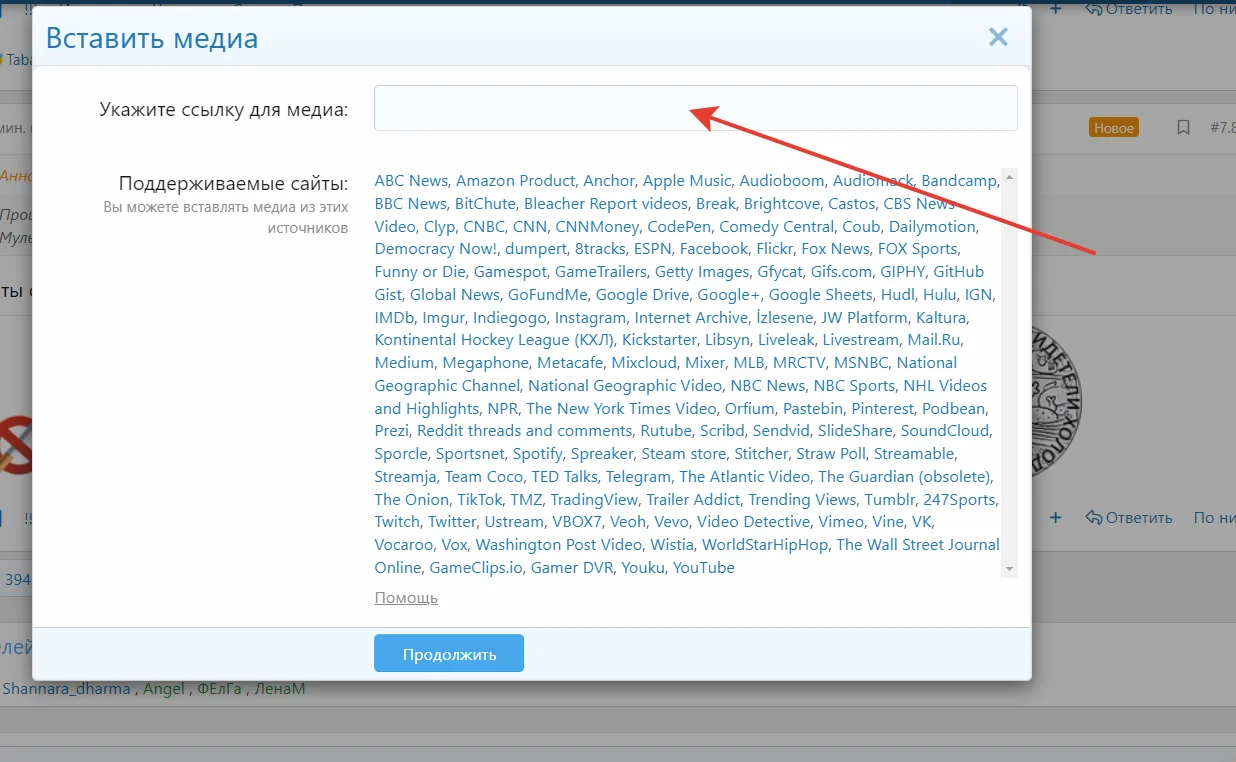Open the Instagram link
The height and width of the screenshot is (762, 1236).
(590, 318)
